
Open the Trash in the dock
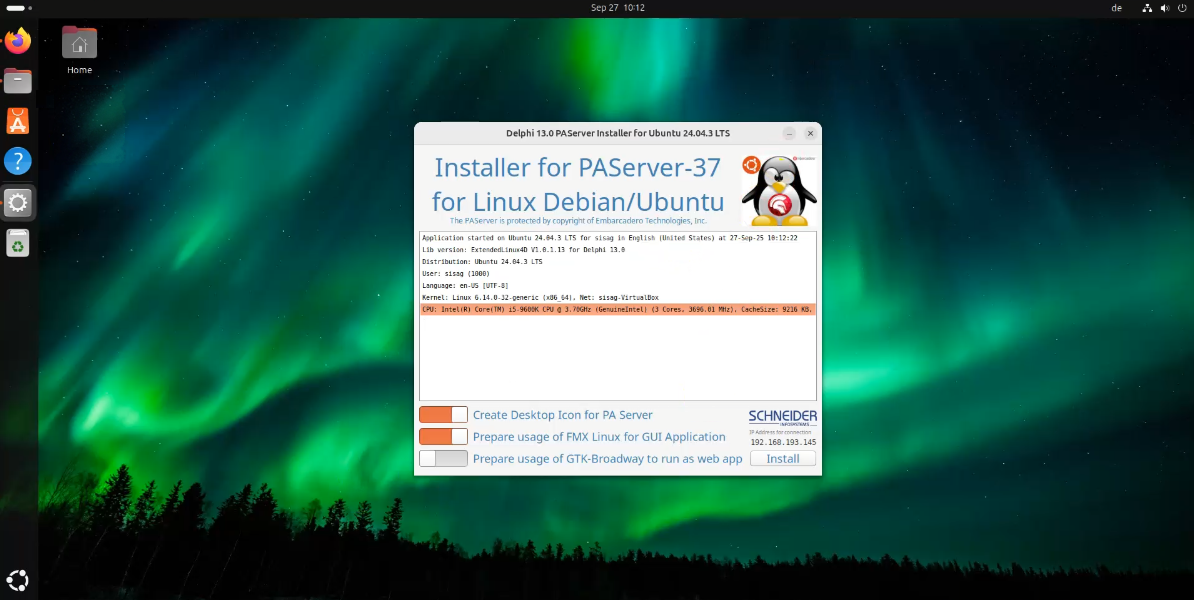[x=18, y=243]
